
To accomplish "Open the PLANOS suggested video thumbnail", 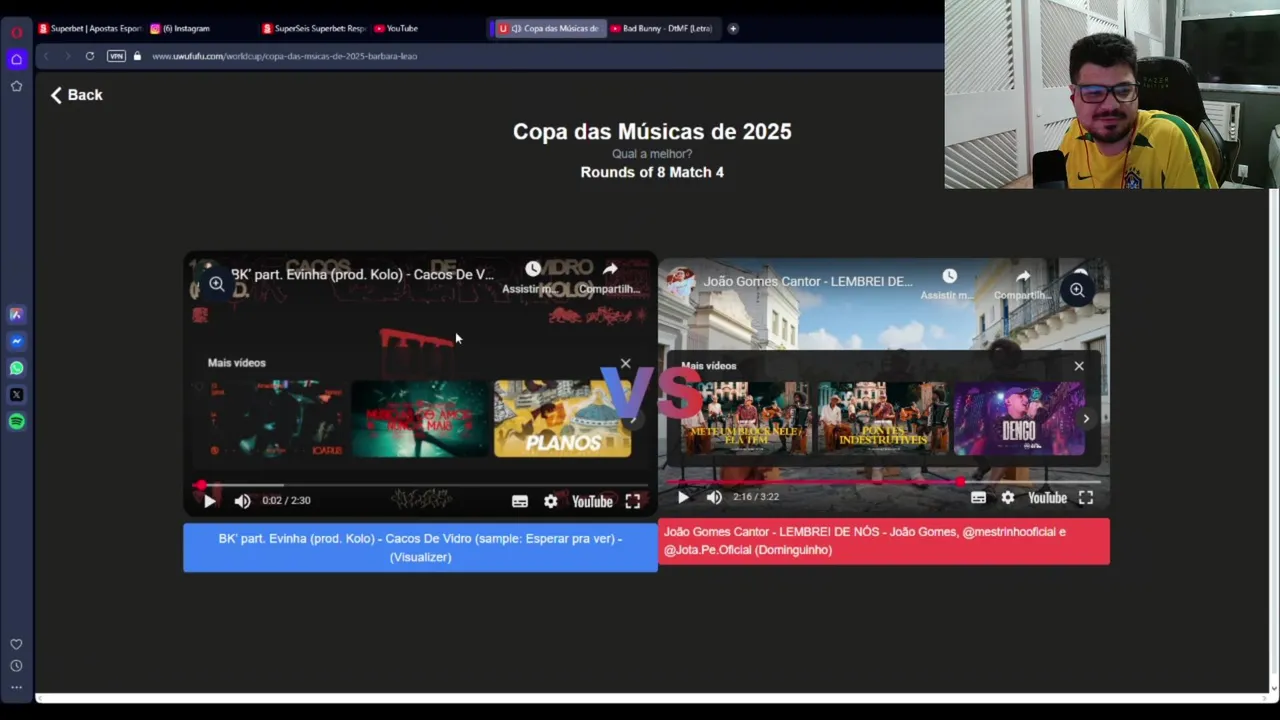I will [563, 418].
